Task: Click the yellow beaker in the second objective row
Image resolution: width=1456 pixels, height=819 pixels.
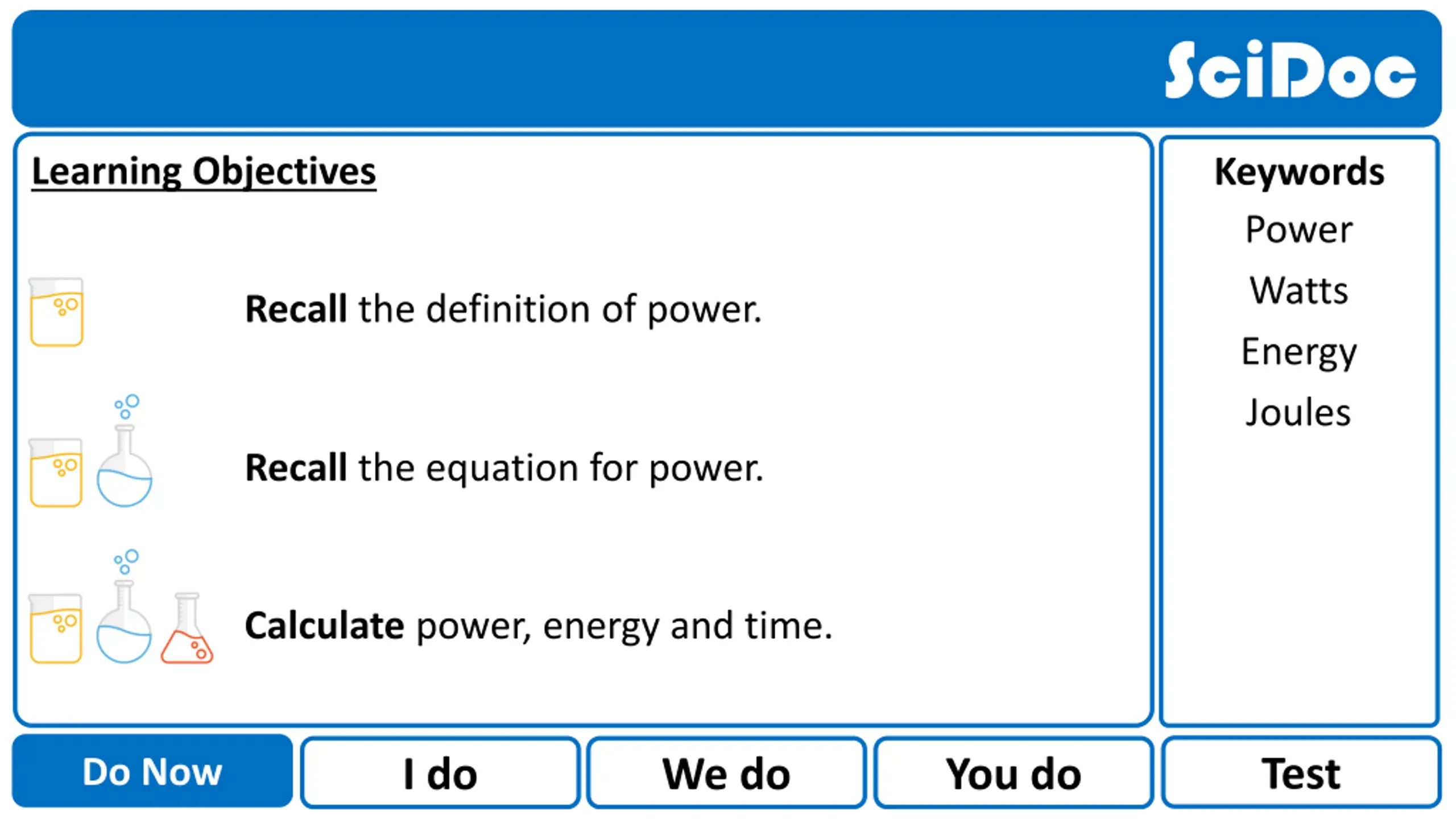Action: [56, 472]
